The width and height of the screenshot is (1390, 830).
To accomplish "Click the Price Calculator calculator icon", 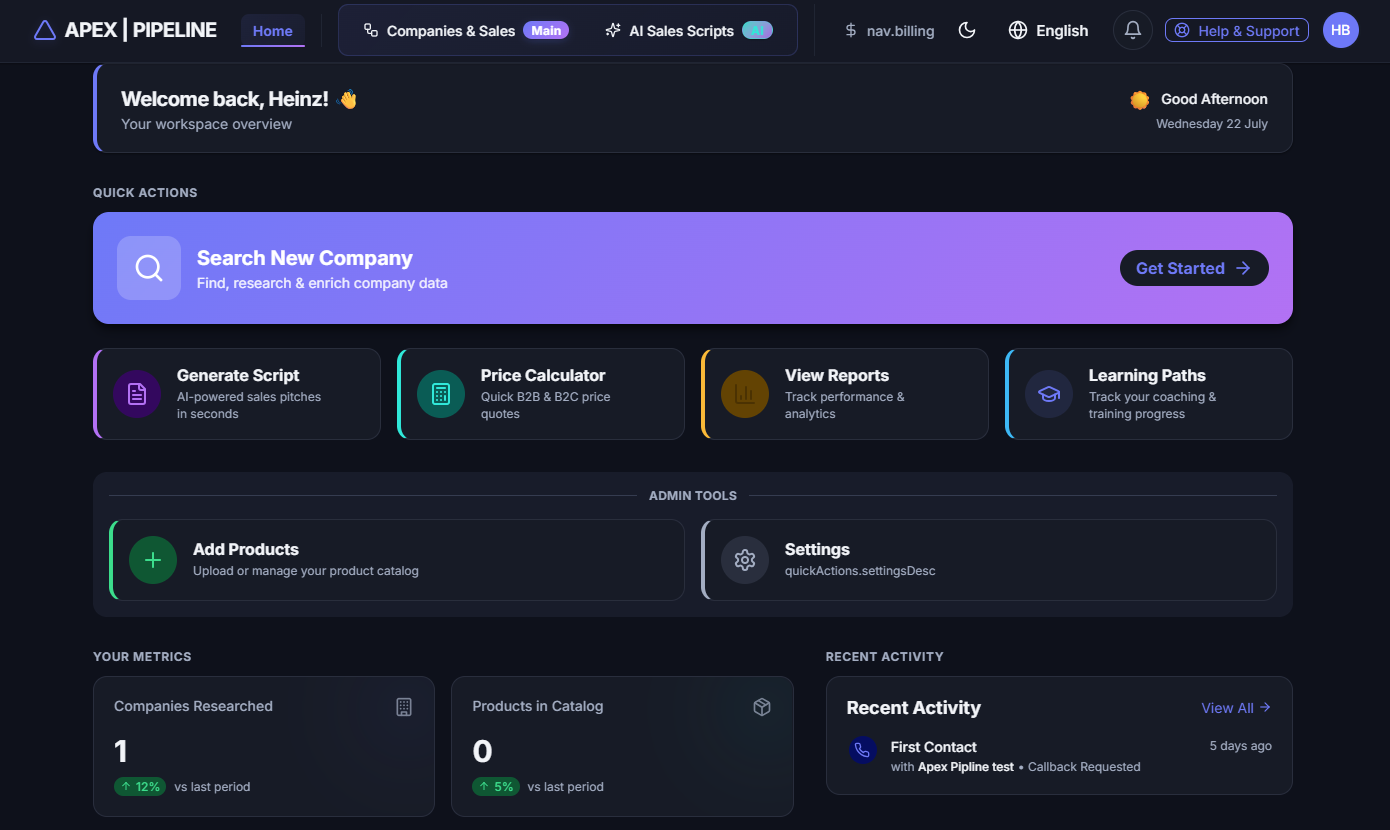I will point(441,394).
